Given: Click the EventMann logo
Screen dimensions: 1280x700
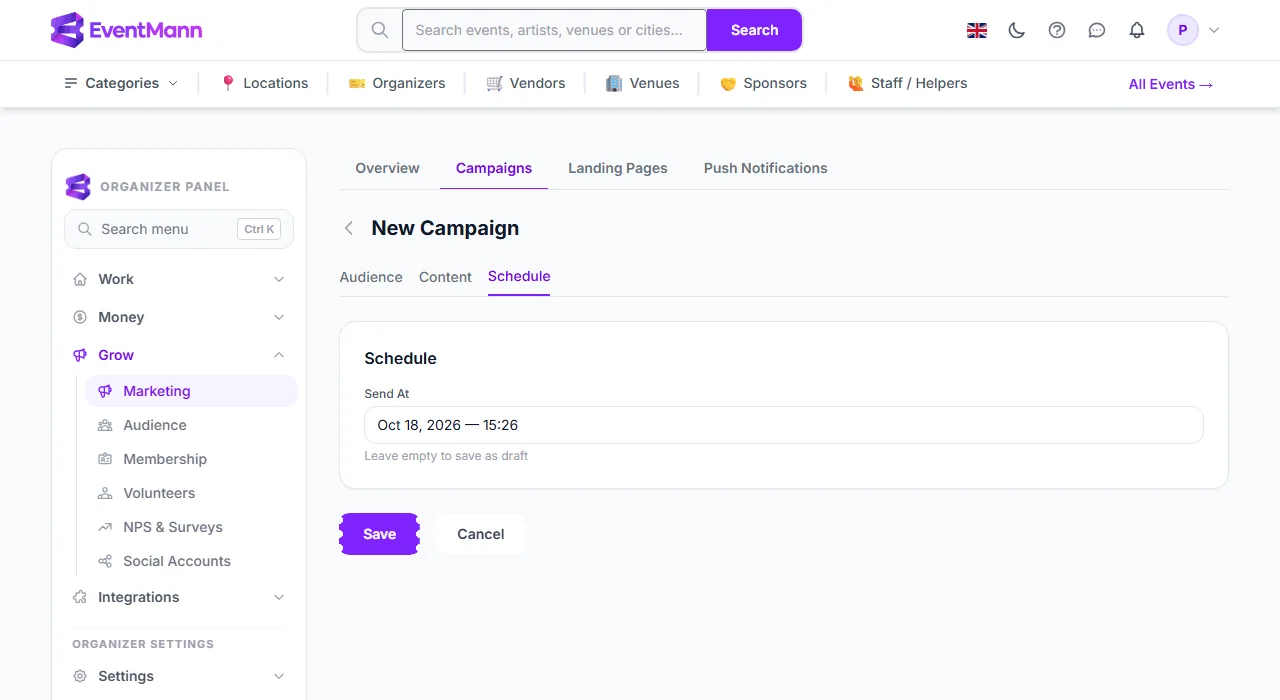Looking at the screenshot, I should point(127,30).
